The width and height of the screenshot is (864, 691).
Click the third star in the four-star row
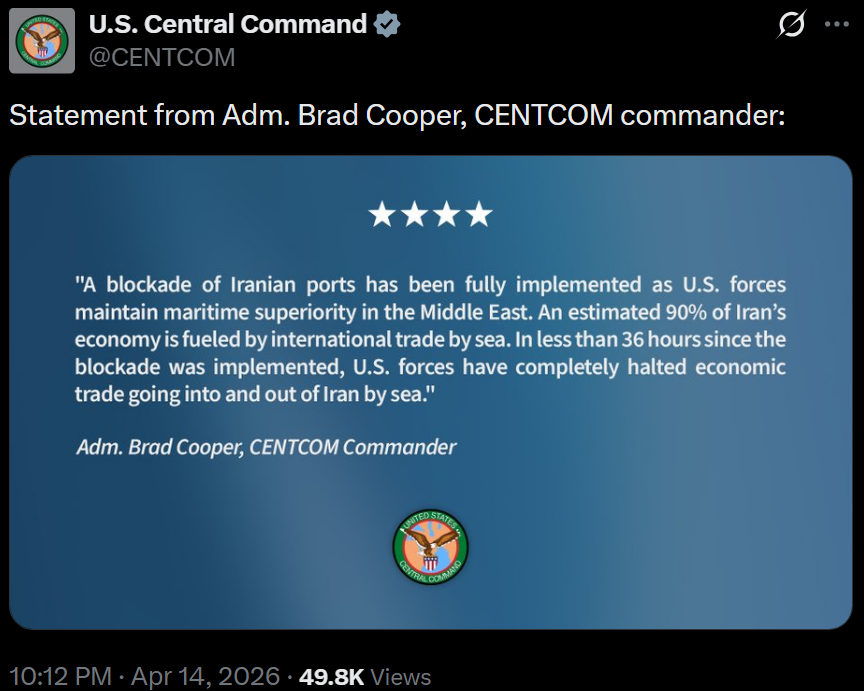click(x=446, y=214)
